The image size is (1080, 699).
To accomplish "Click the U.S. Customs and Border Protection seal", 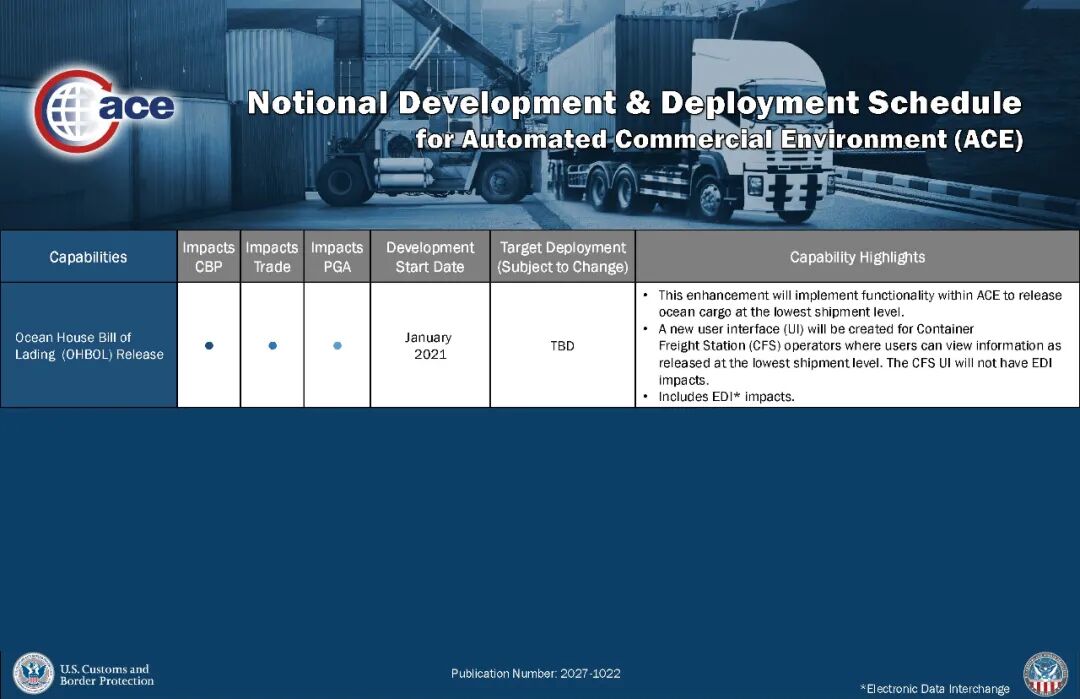I will click(33, 674).
